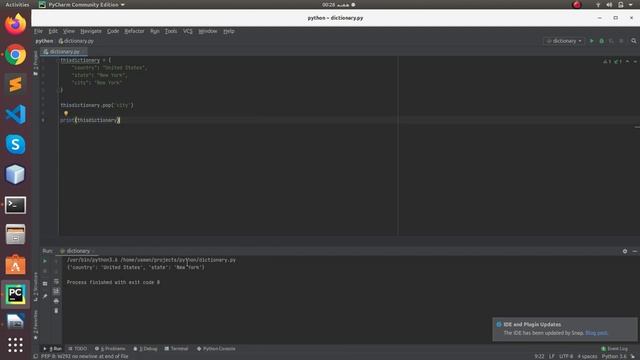Open the TODO tool window tab

pos(78,349)
